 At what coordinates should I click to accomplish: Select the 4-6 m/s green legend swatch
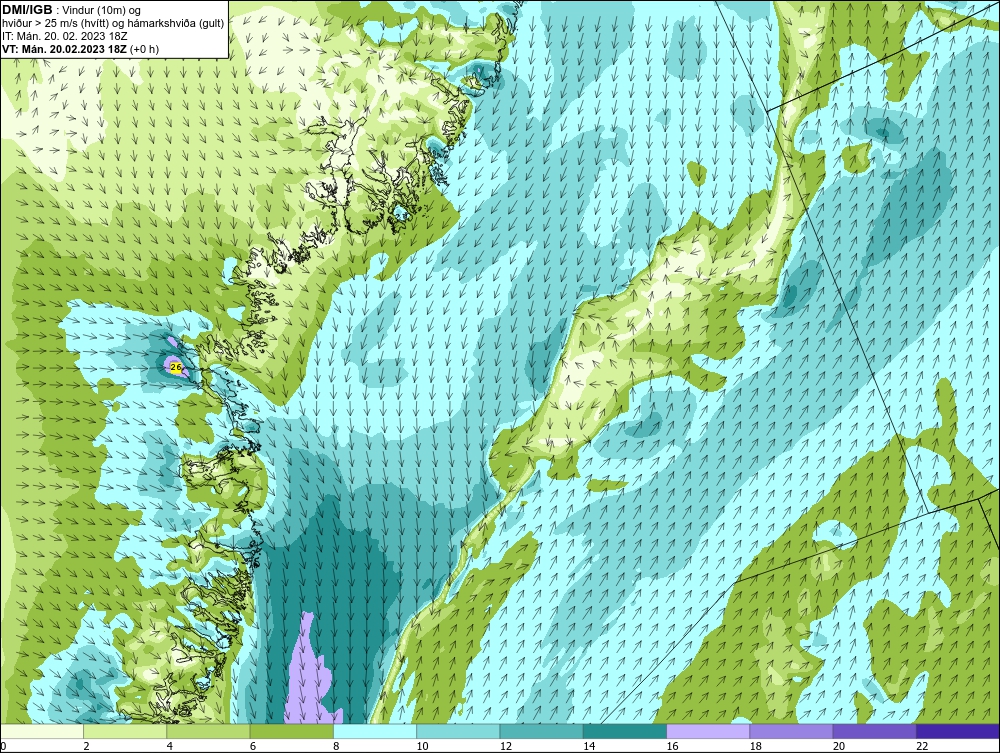209,731
